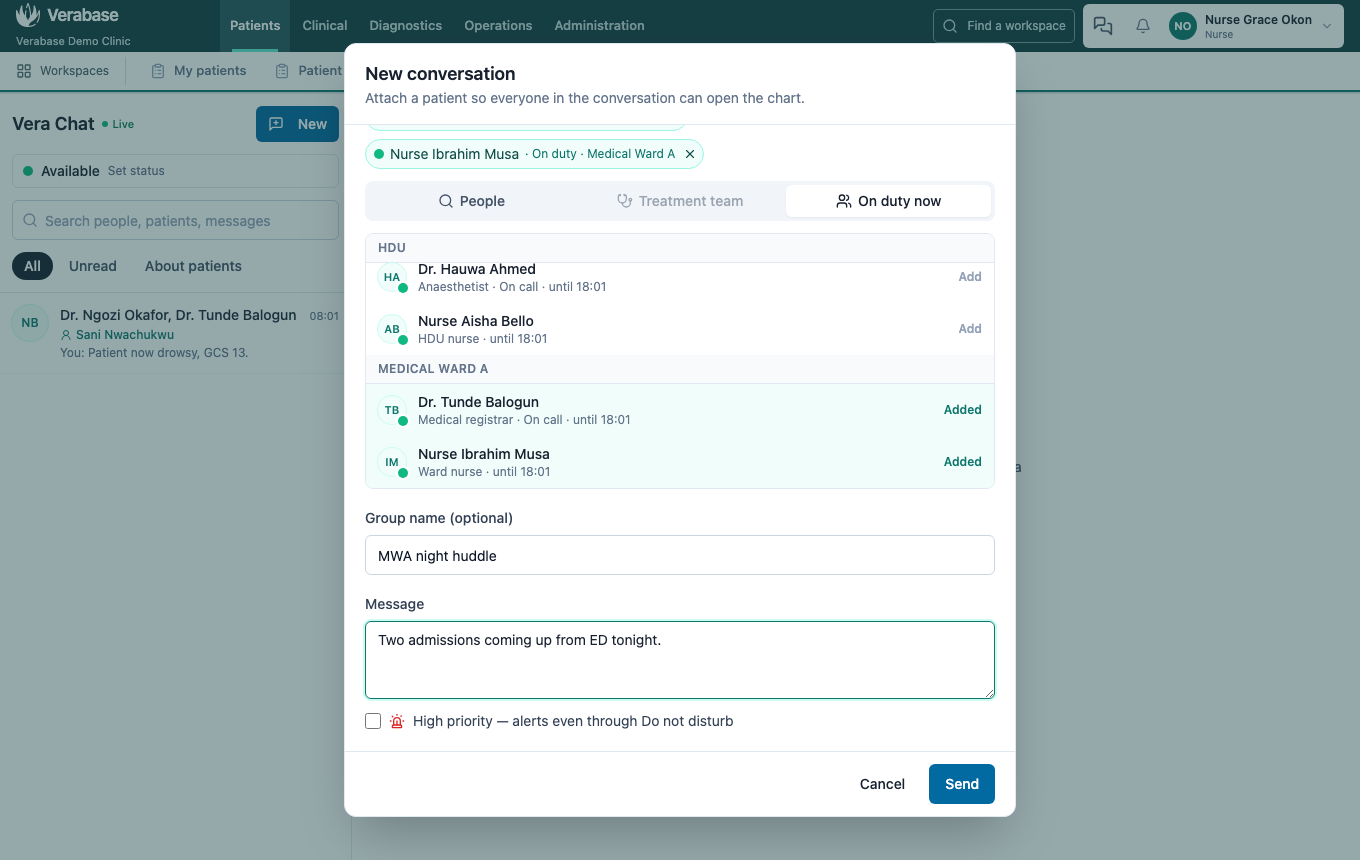Click the TB avatar of Dr. Tunde Balogun
The height and width of the screenshot is (860, 1360).
pyautogui.click(x=392, y=410)
